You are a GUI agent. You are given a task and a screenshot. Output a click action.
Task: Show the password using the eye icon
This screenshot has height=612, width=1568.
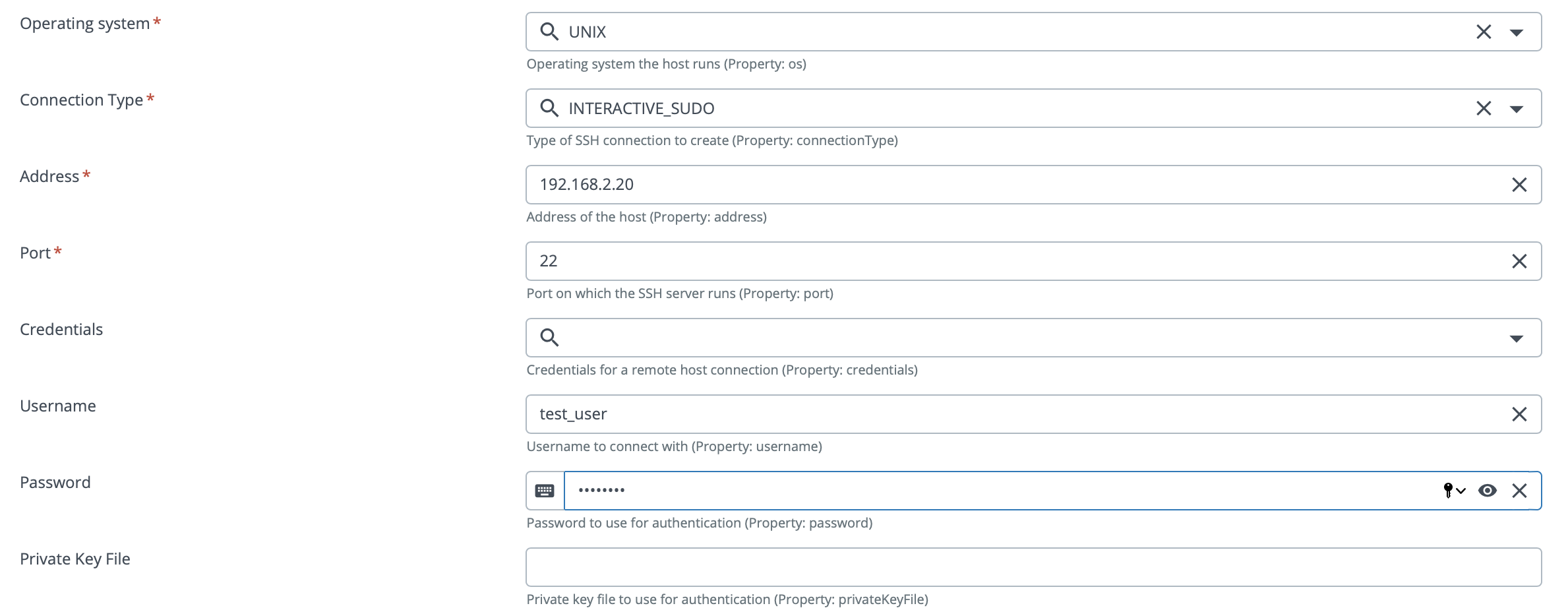1488,491
